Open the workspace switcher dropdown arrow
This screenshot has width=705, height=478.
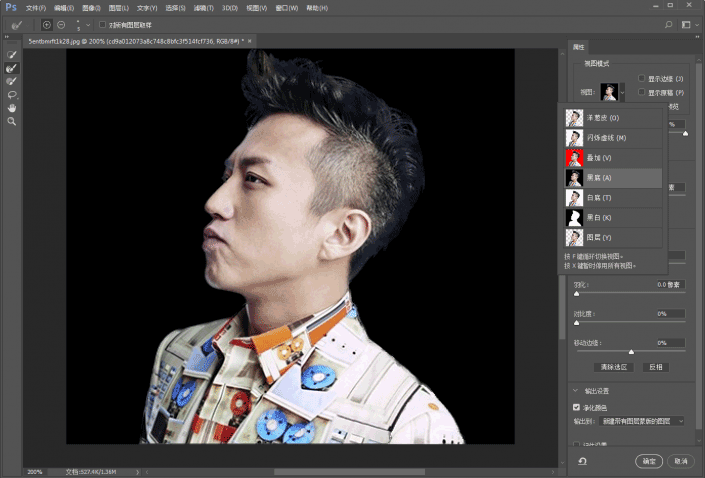point(697,25)
